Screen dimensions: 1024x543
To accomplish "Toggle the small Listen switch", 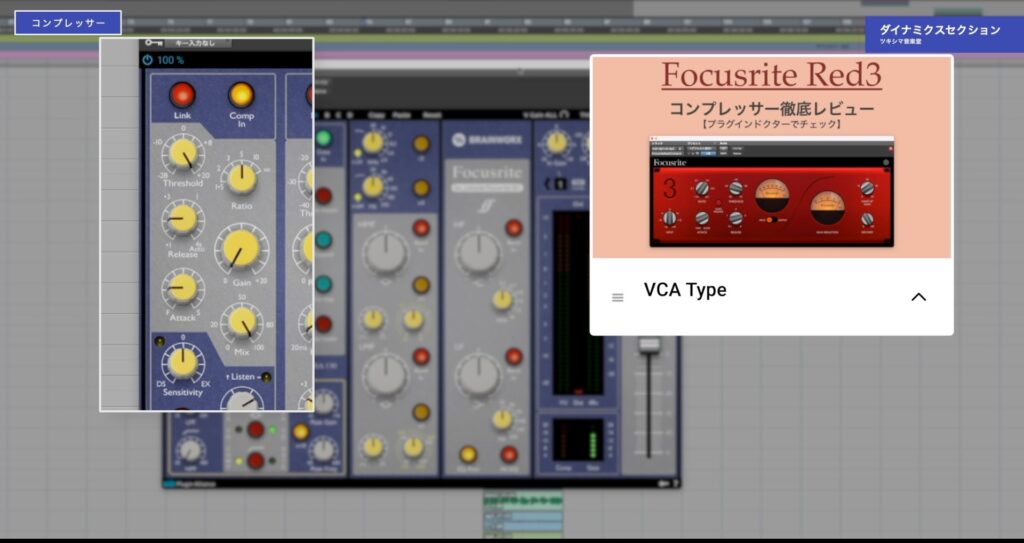I will point(266,377).
